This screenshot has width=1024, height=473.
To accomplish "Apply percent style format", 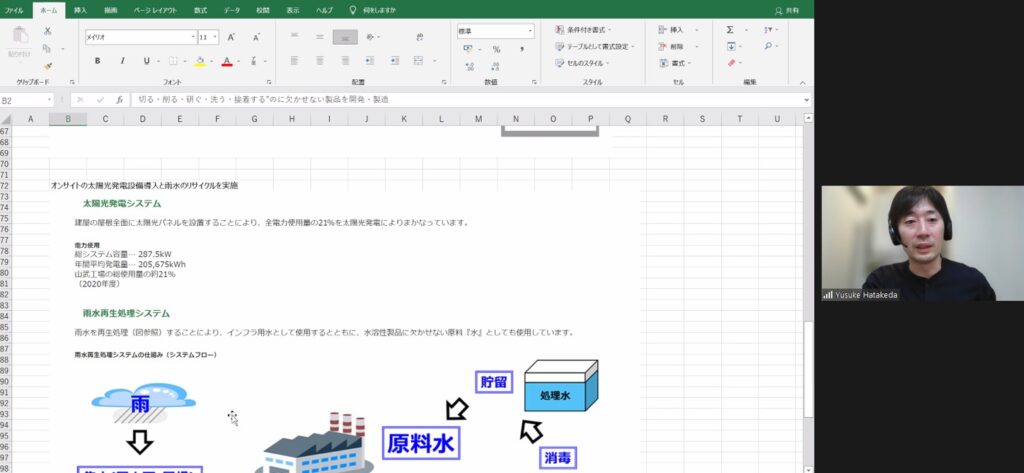I will [x=496, y=49].
